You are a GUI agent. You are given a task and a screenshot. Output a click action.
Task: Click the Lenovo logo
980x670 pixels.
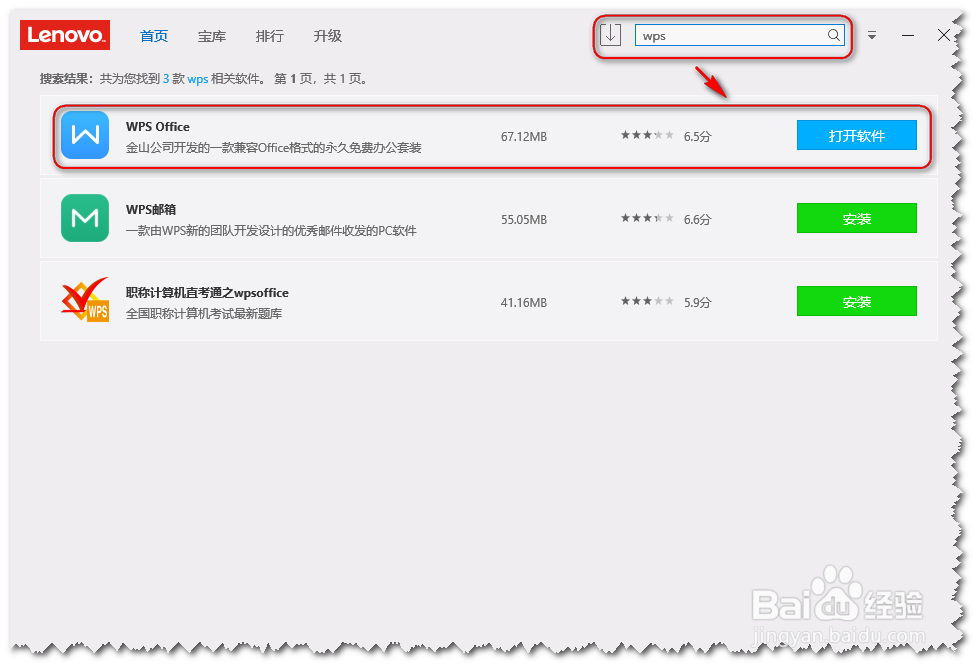point(64,35)
